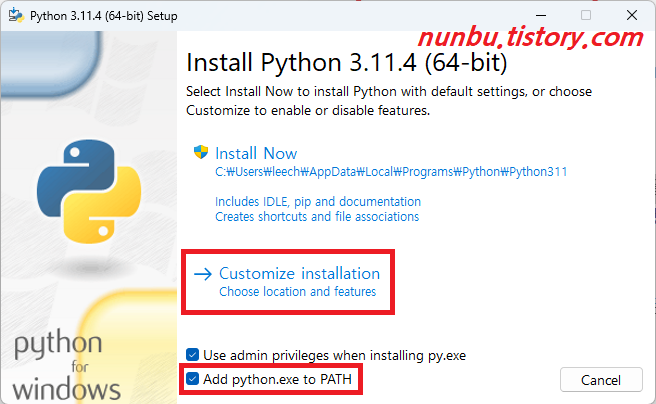The height and width of the screenshot is (404, 656).
Task: Click the Python setup icon in title bar
Action: [16, 15]
